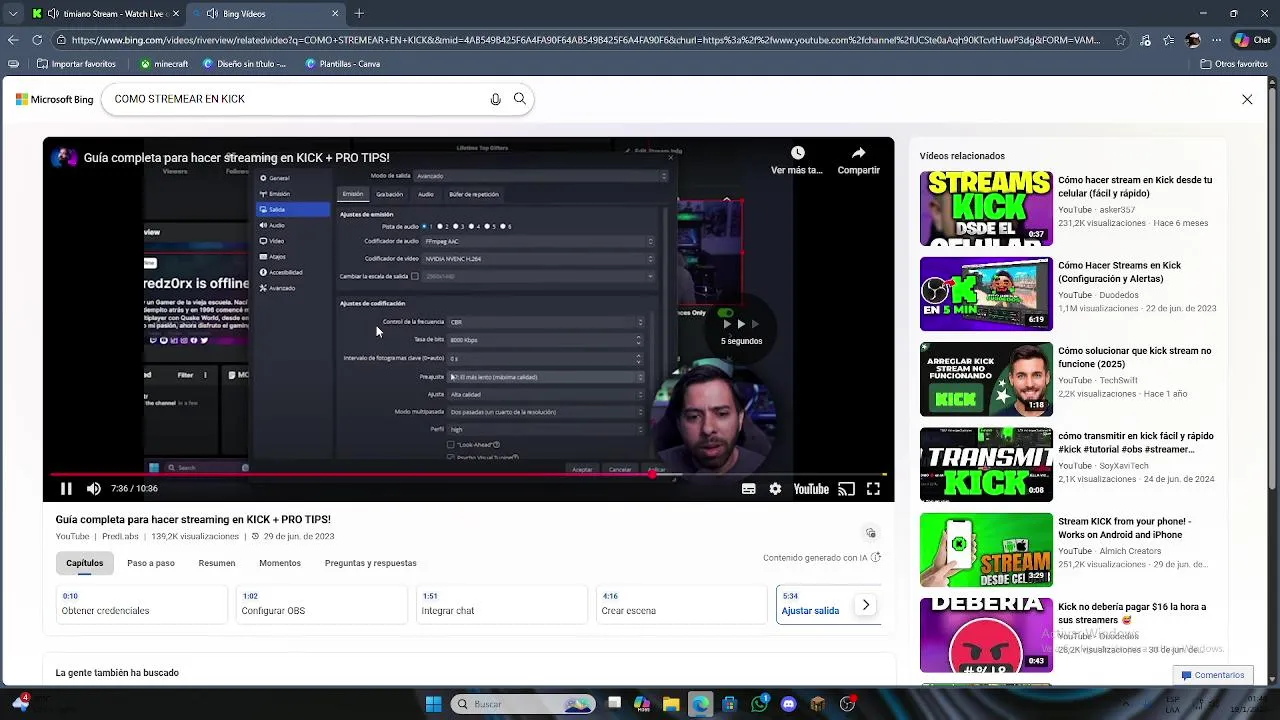Click the info icon next to 'Contenido generado con IA'
Image resolution: width=1280 pixels, height=720 pixels.
(876, 558)
